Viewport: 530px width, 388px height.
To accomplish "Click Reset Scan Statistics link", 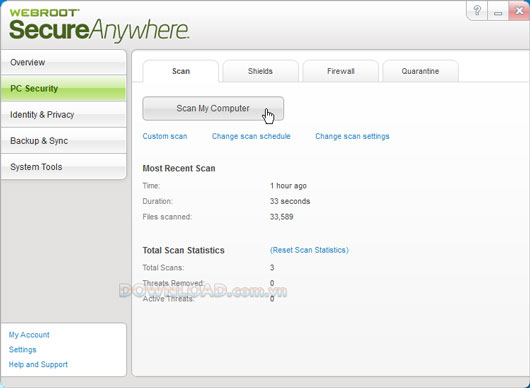I will point(309,250).
